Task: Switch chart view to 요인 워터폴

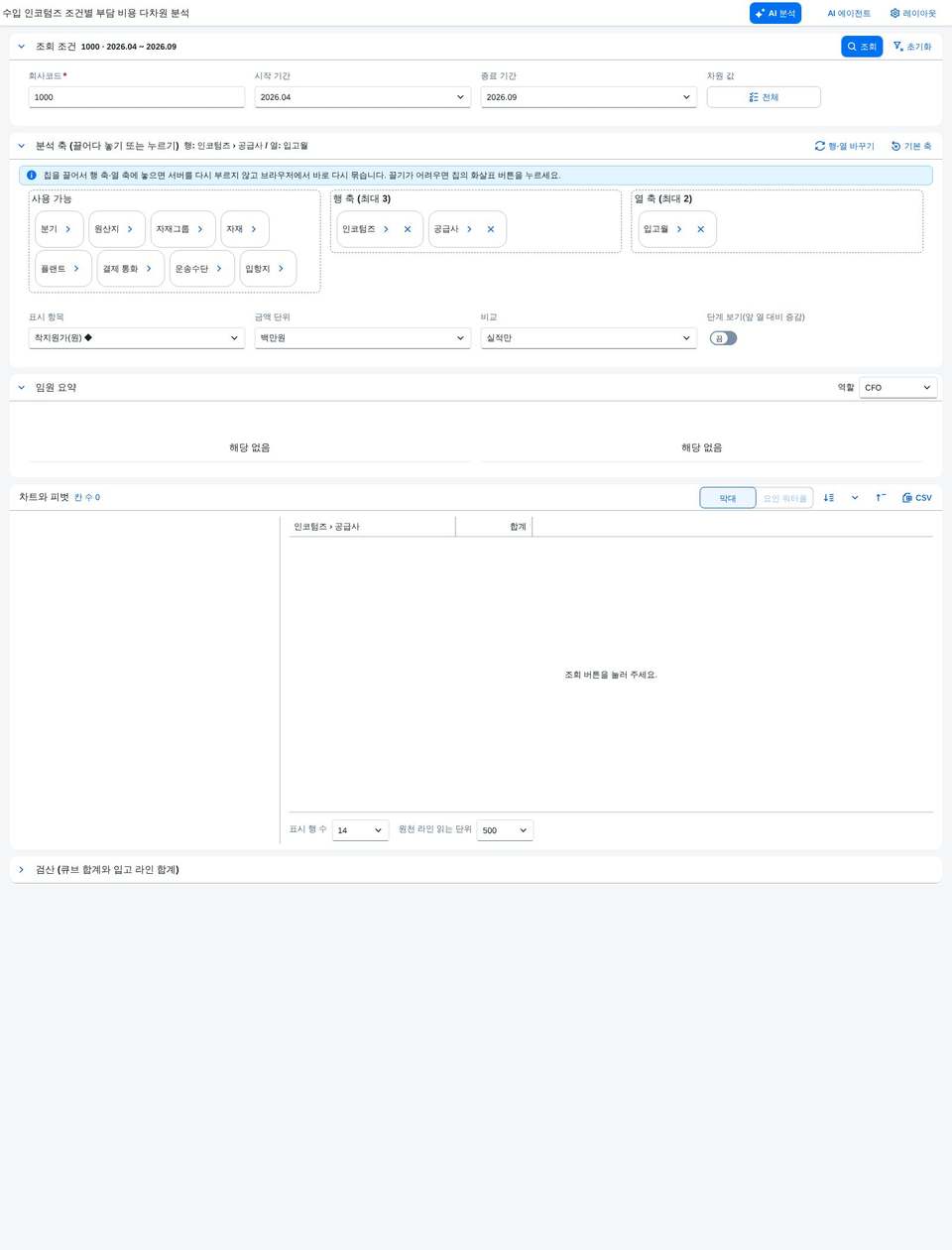Action: pos(785,498)
